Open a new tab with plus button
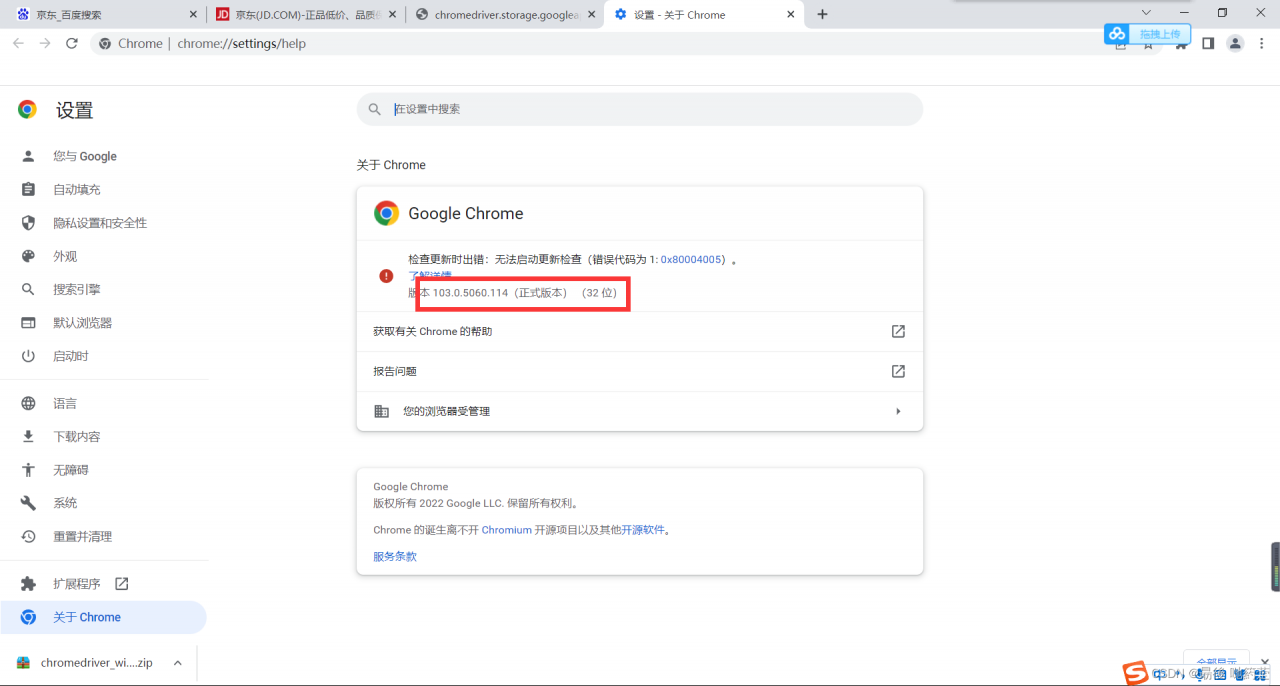1280x686 pixels. pos(822,14)
